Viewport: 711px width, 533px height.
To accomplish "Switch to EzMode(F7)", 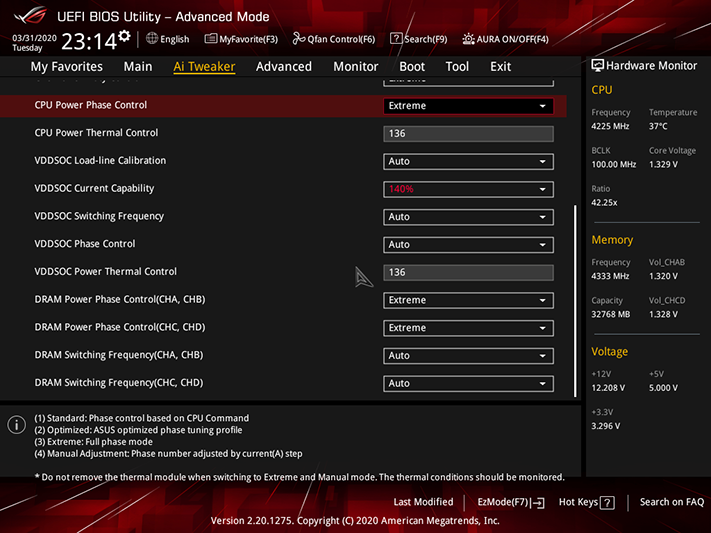I will 511,502.
